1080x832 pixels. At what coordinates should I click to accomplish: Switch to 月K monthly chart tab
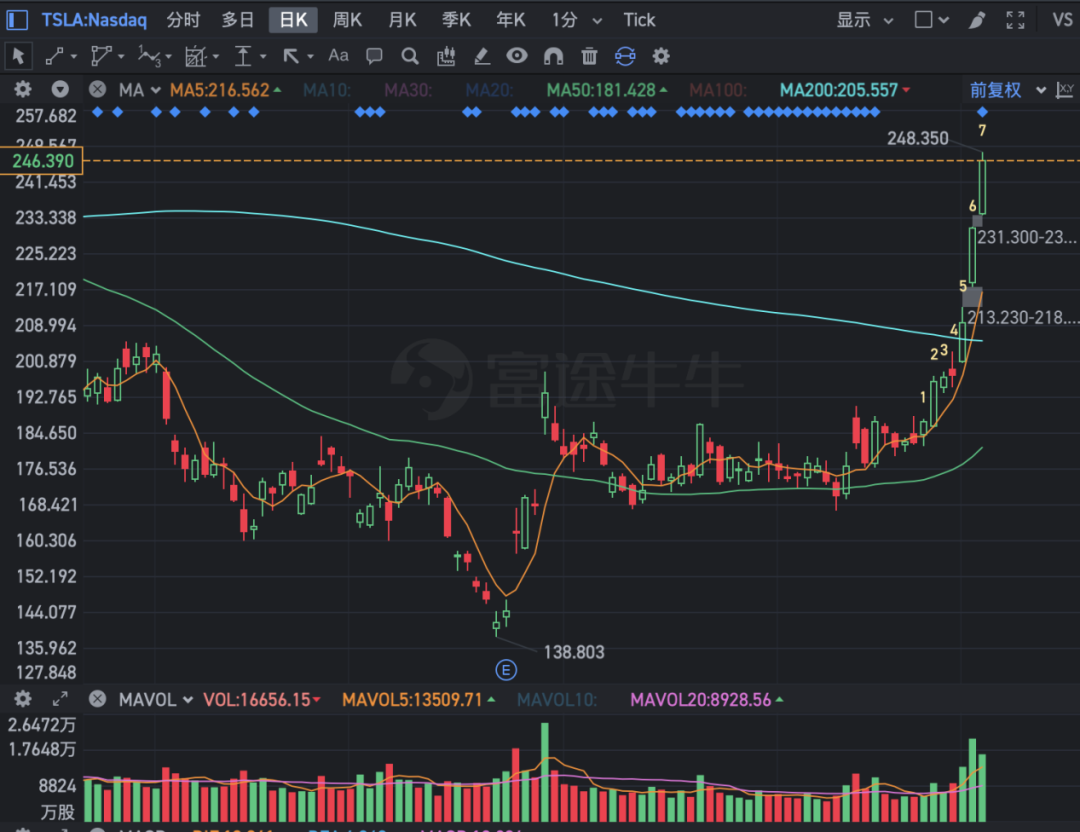point(402,20)
